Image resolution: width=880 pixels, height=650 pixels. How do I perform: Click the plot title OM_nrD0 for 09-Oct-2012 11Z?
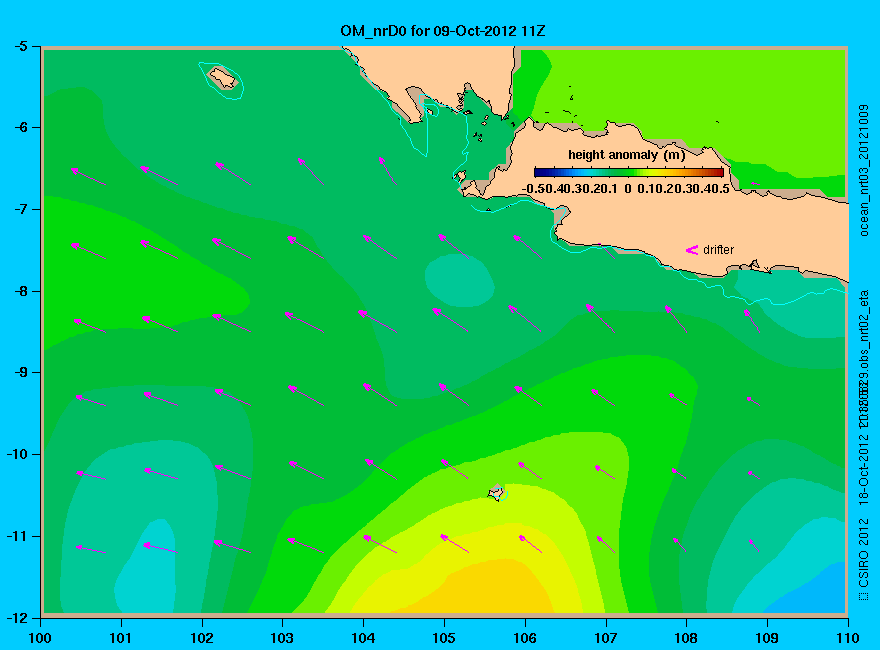tap(443, 31)
